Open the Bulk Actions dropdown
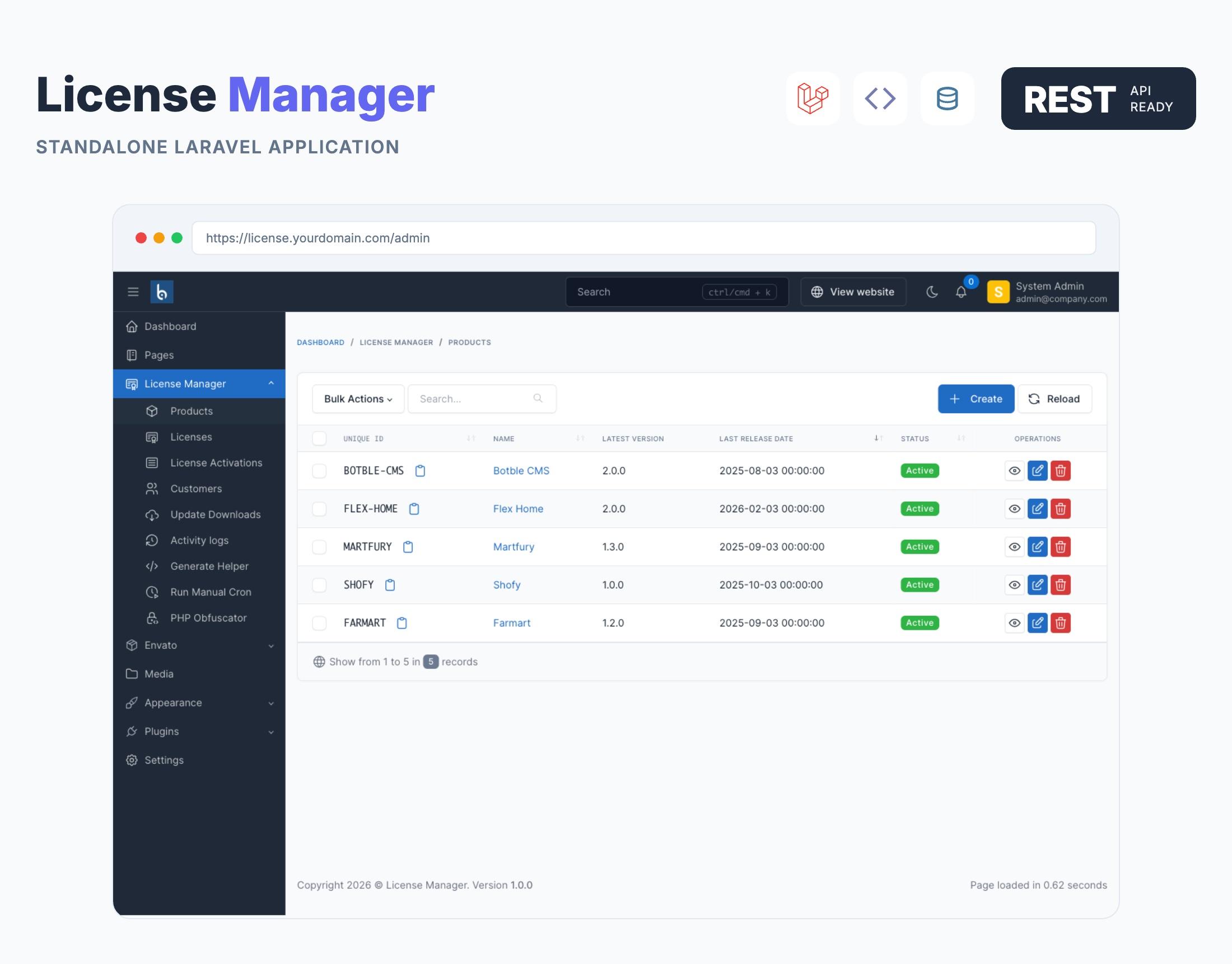The height and width of the screenshot is (964, 1232). click(357, 399)
